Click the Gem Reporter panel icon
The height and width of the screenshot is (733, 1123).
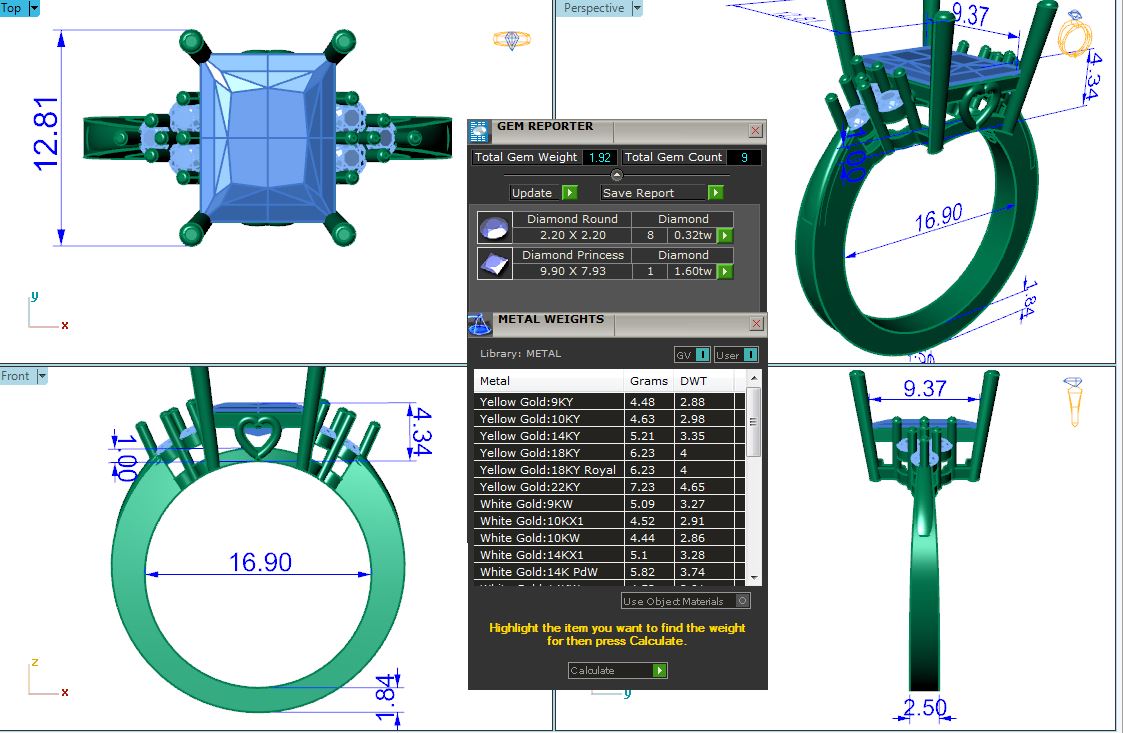click(480, 132)
